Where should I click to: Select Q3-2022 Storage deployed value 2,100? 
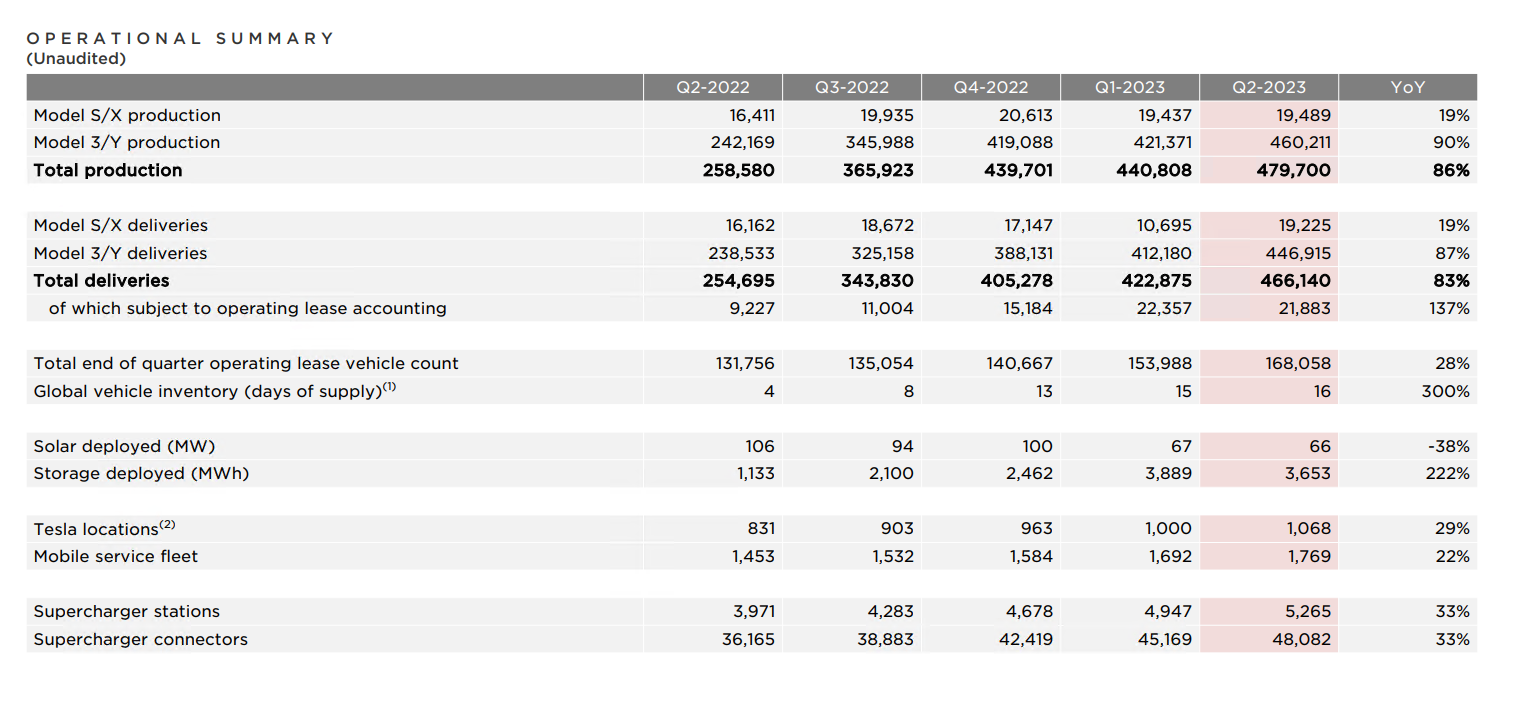[891, 474]
